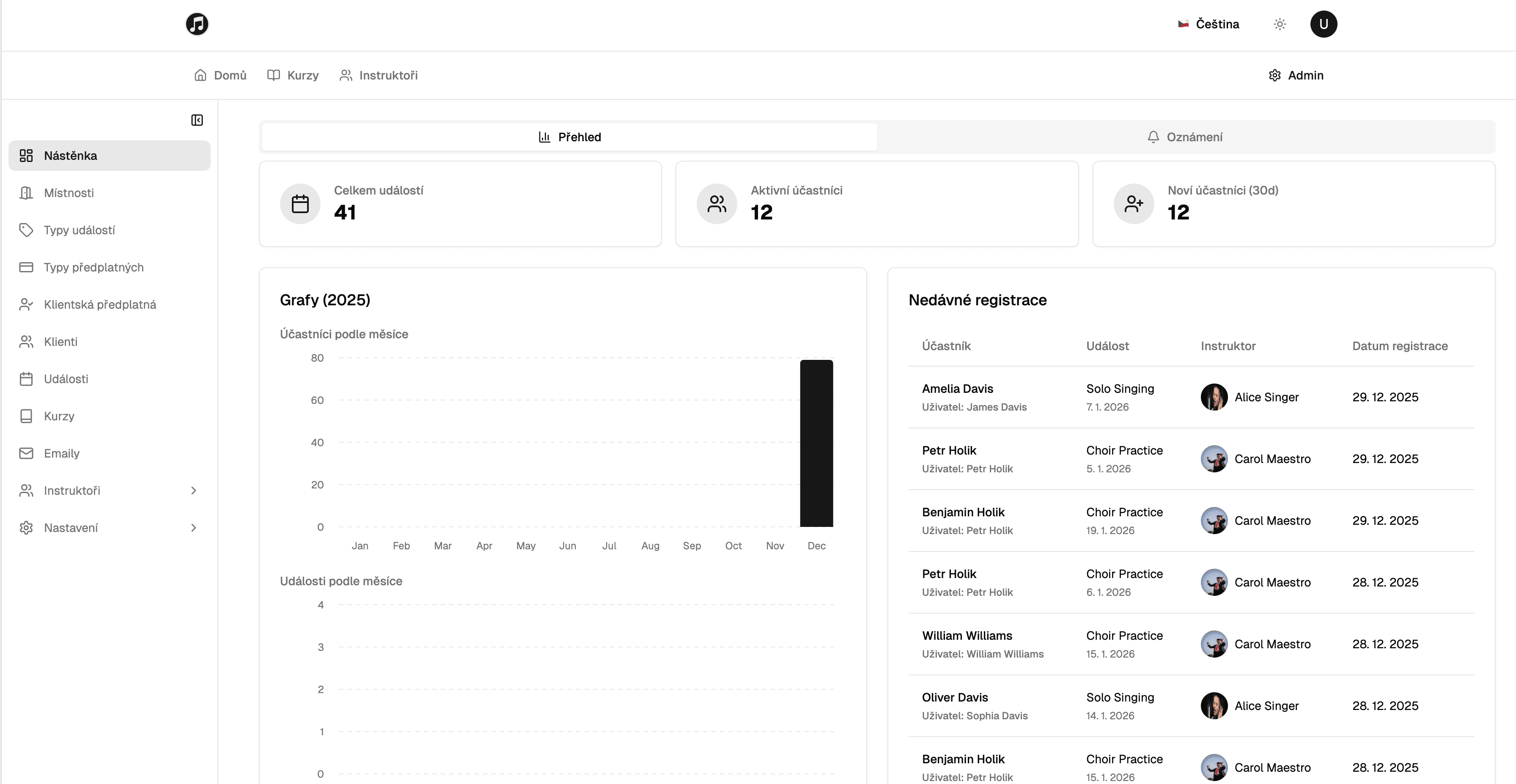Open Události calendar icon in sidebar
This screenshot has height=784, width=1516.
pyautogui.click(x=26, y=379)
